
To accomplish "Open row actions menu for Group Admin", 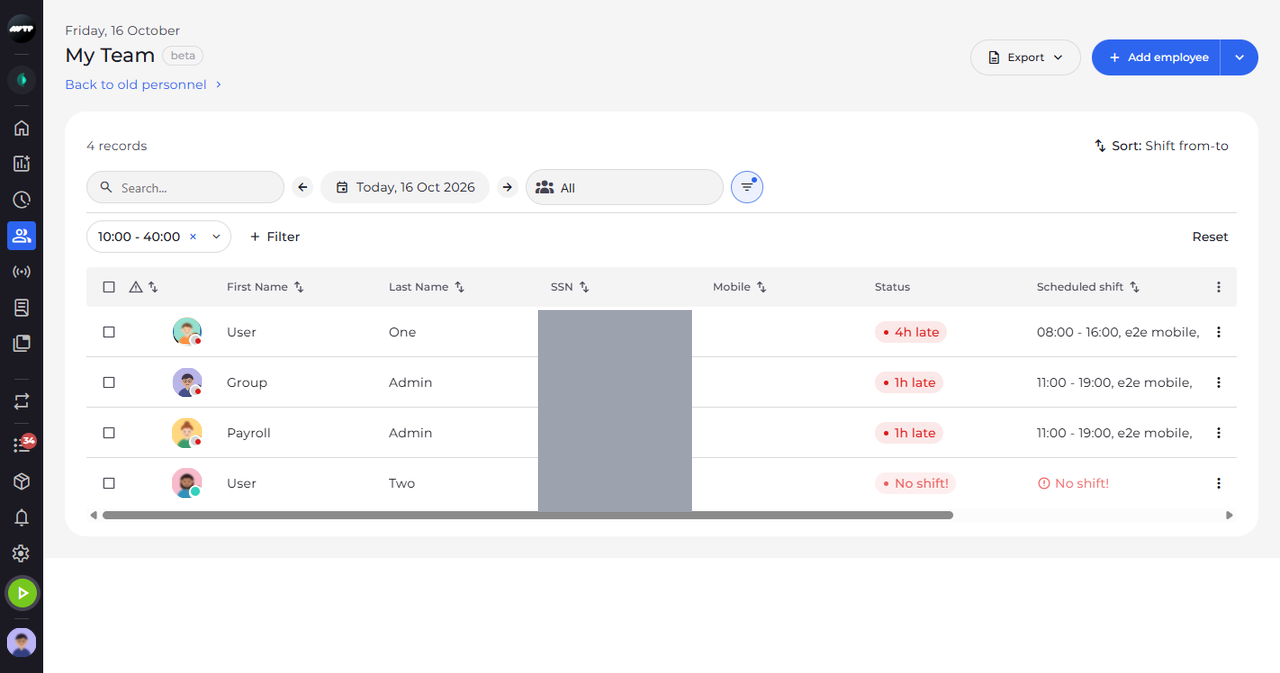I will coord(1218,382).
